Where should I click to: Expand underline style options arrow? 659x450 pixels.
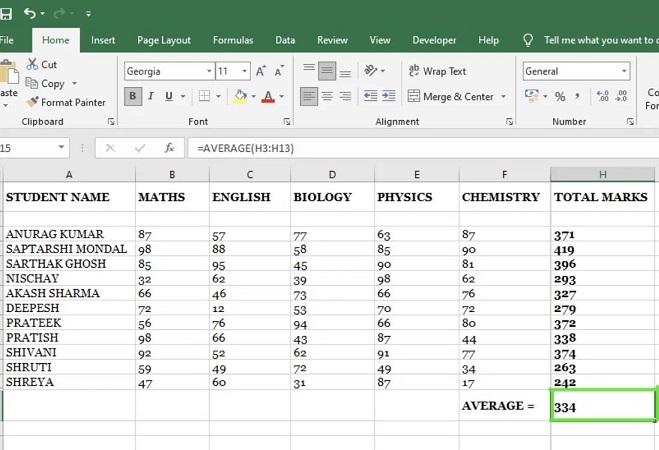183,96
